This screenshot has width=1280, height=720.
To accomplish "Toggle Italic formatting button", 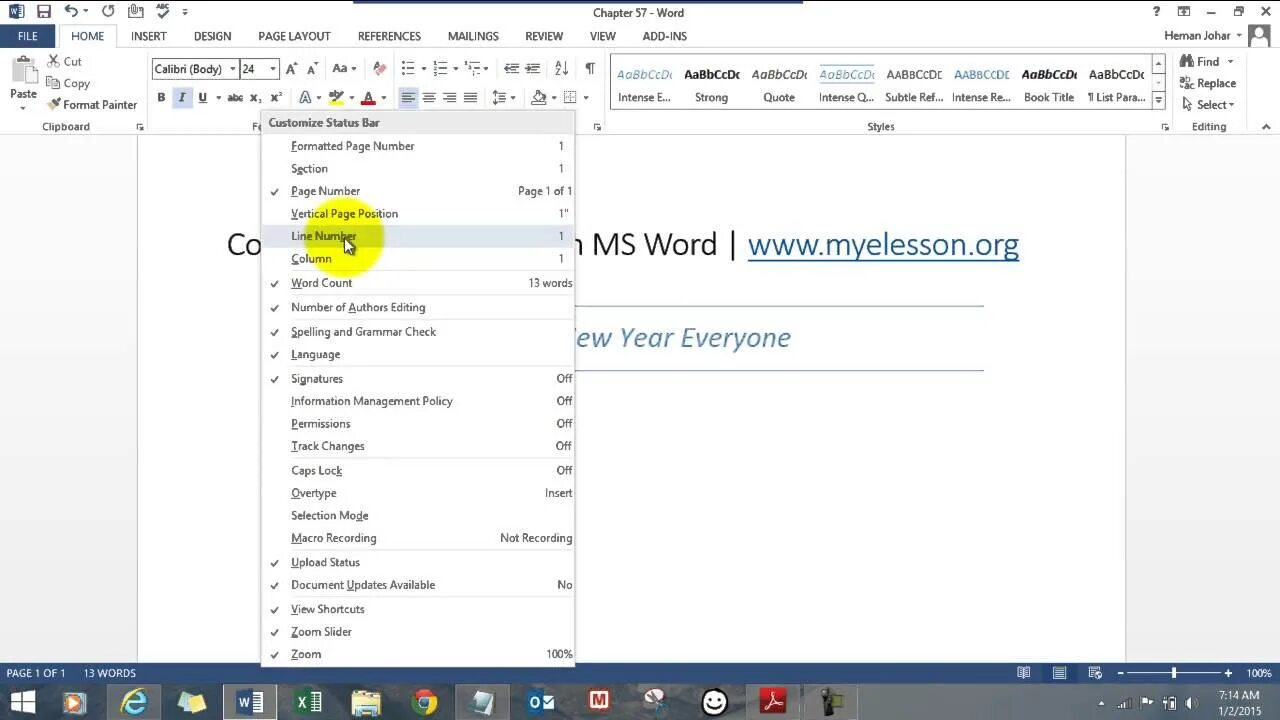I will (181, 98).
